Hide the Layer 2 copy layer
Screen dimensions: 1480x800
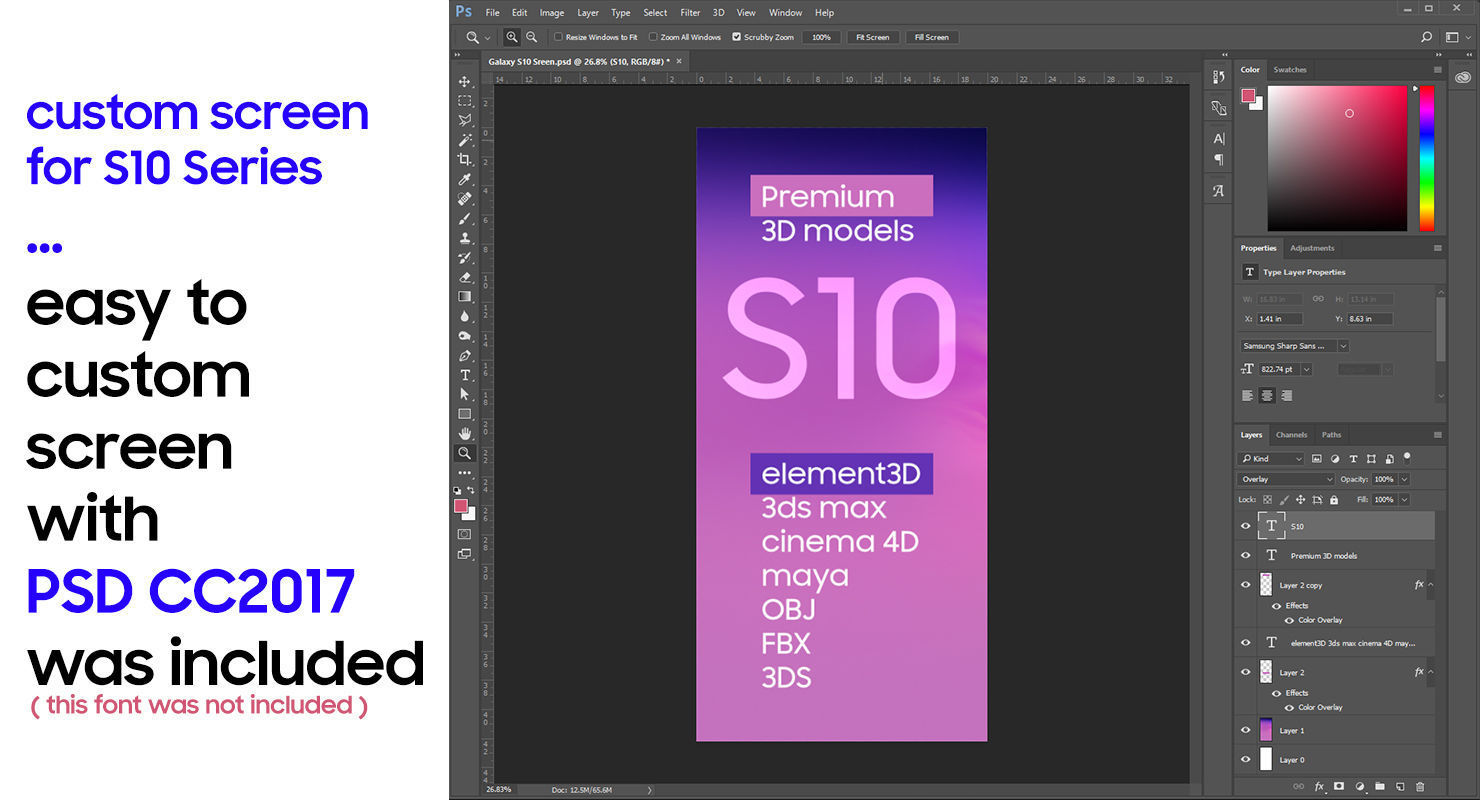pyautogui.click(x=1246, y=585)
